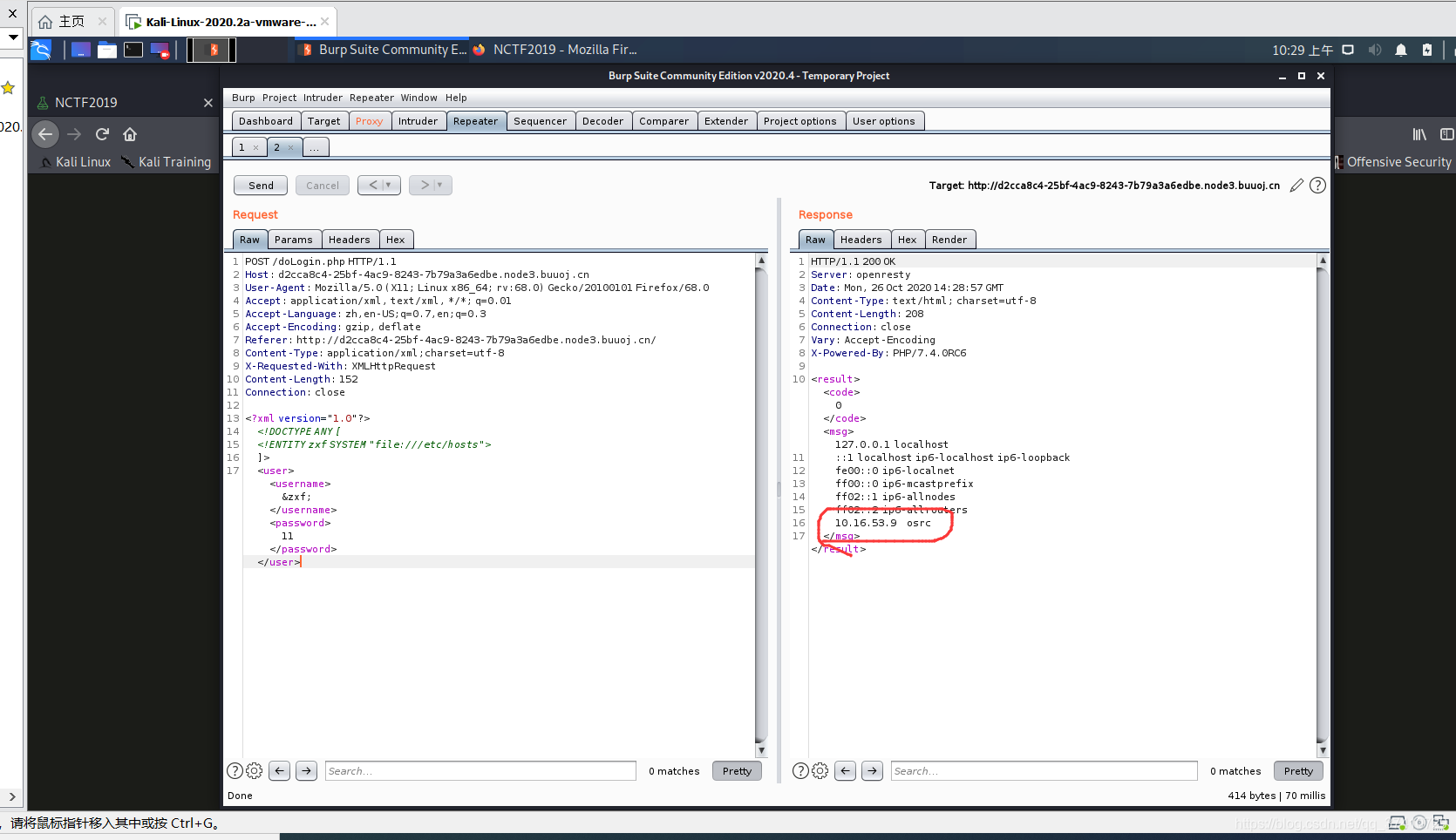Open the Offensive Security bookmark
This screenshot has width=1456, height=840.
point(1393,162)
